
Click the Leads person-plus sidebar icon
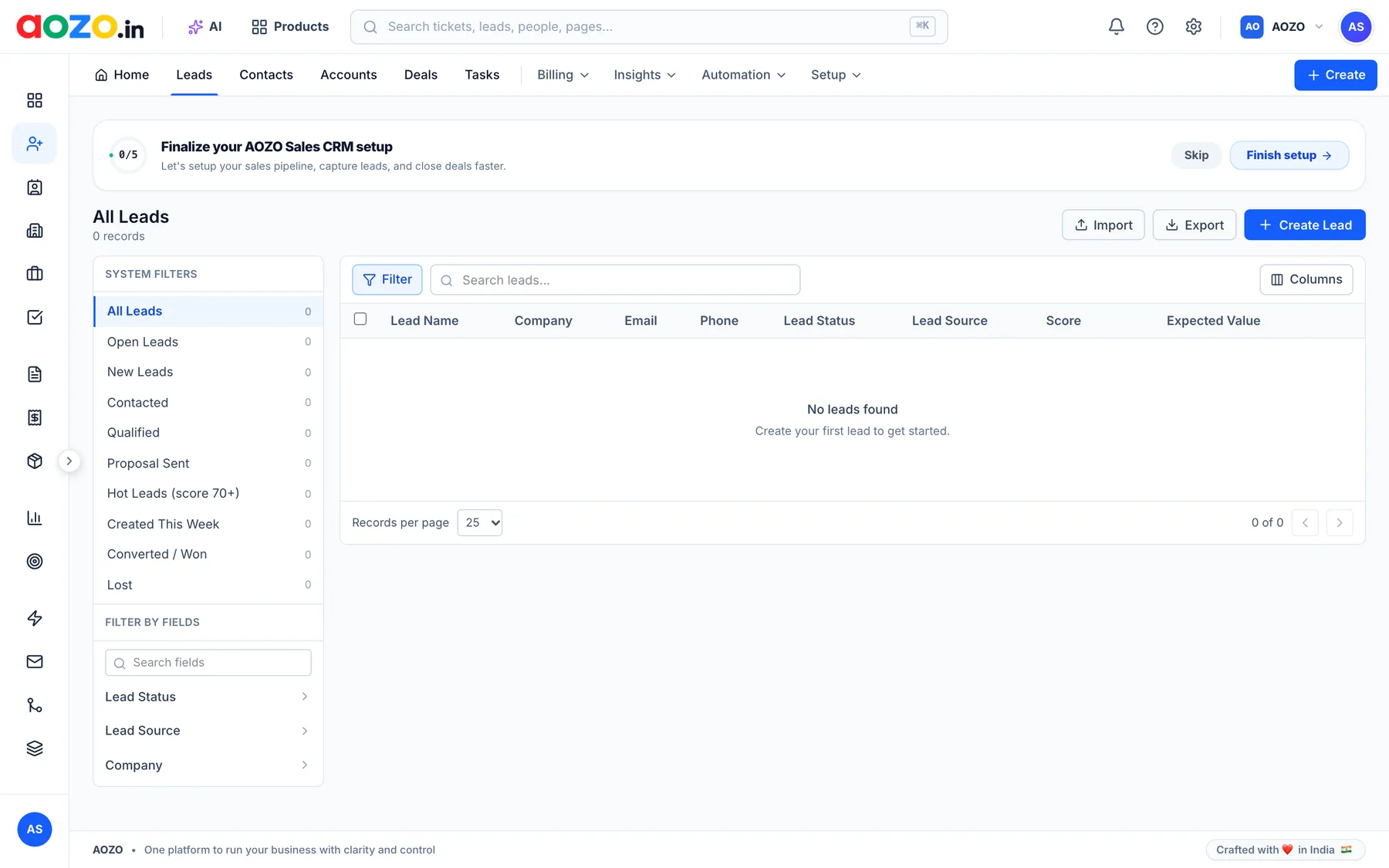coord(35,144)
